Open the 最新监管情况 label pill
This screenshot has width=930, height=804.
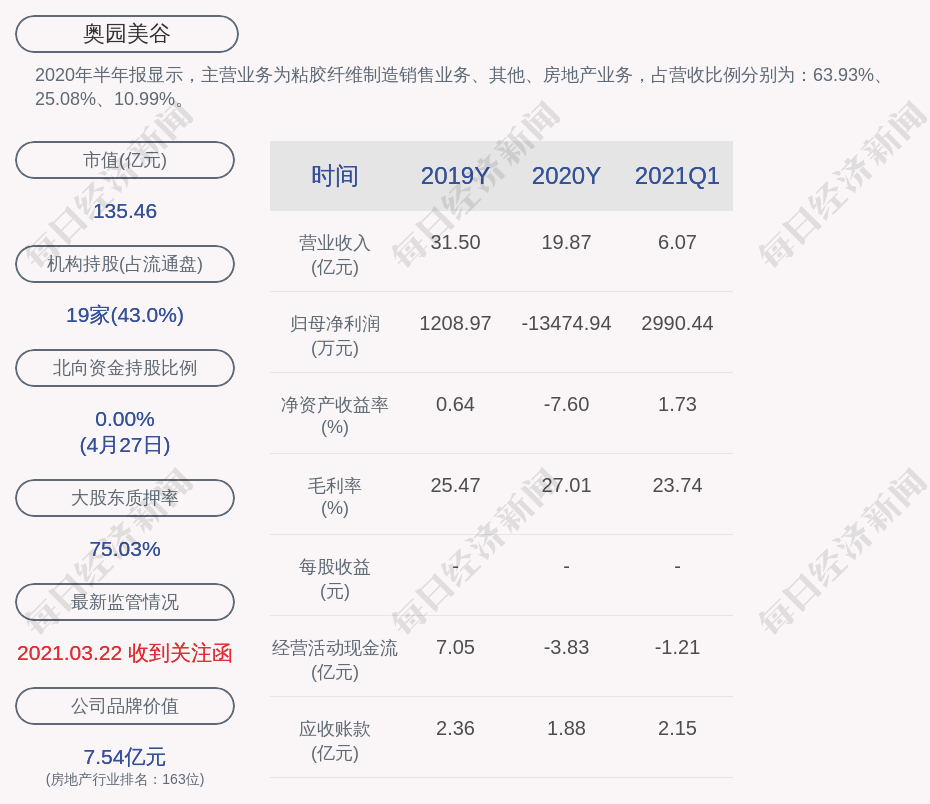coord(125,602)
